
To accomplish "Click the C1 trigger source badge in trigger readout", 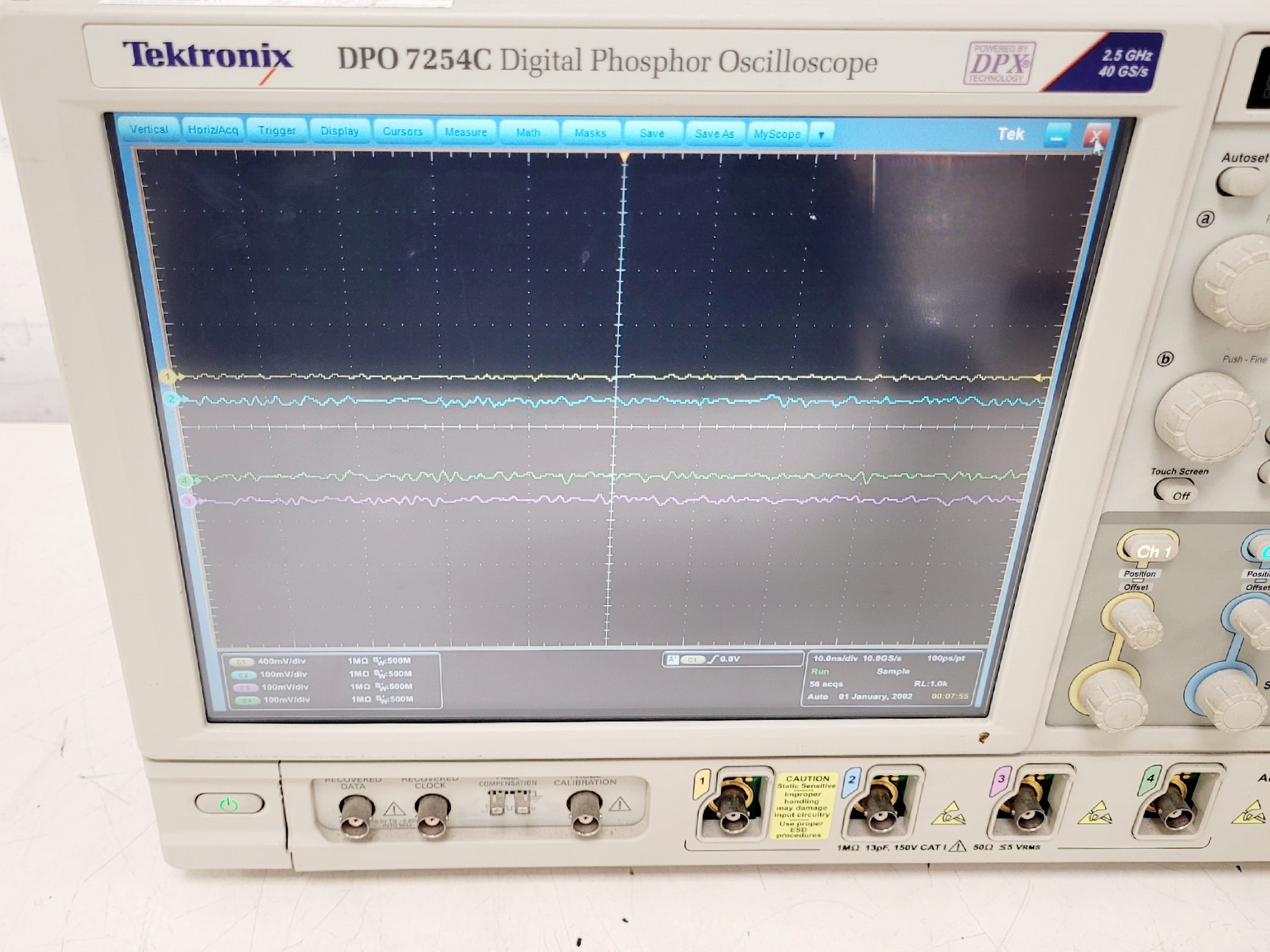I will coord(692,660).
